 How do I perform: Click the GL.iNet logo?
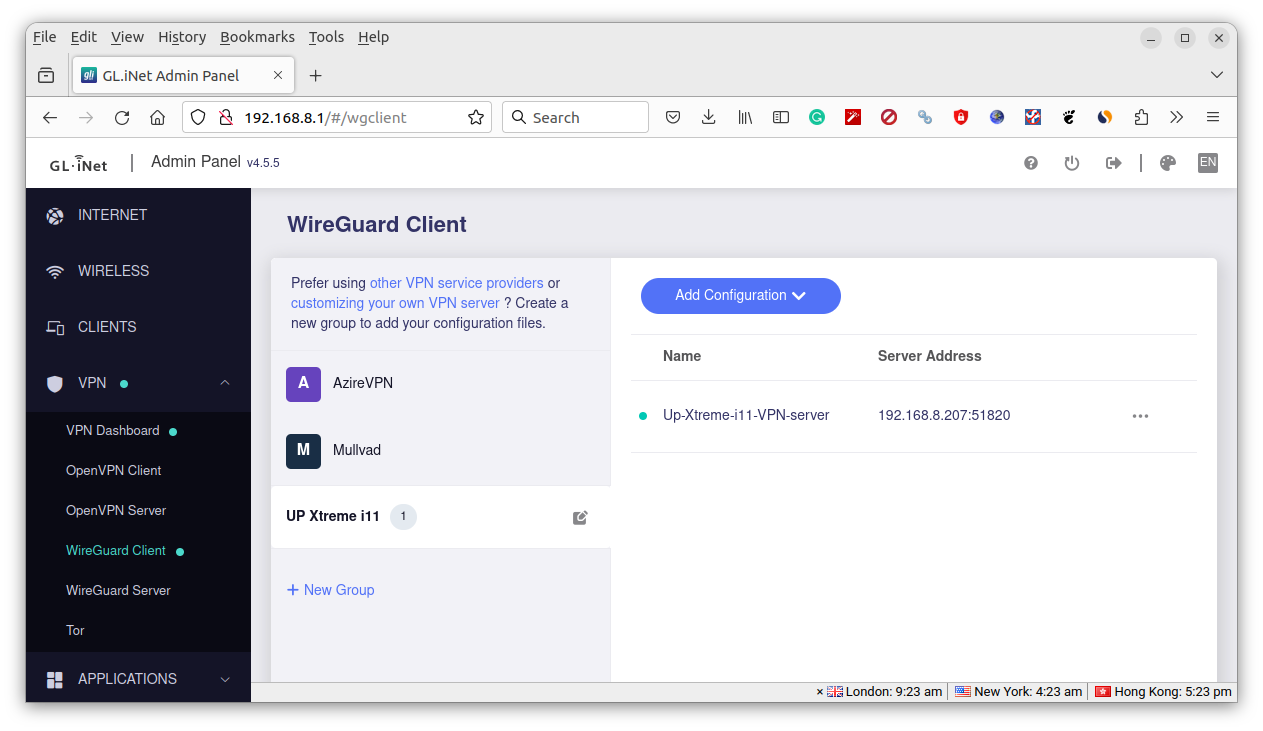click(x=79, y=164)
